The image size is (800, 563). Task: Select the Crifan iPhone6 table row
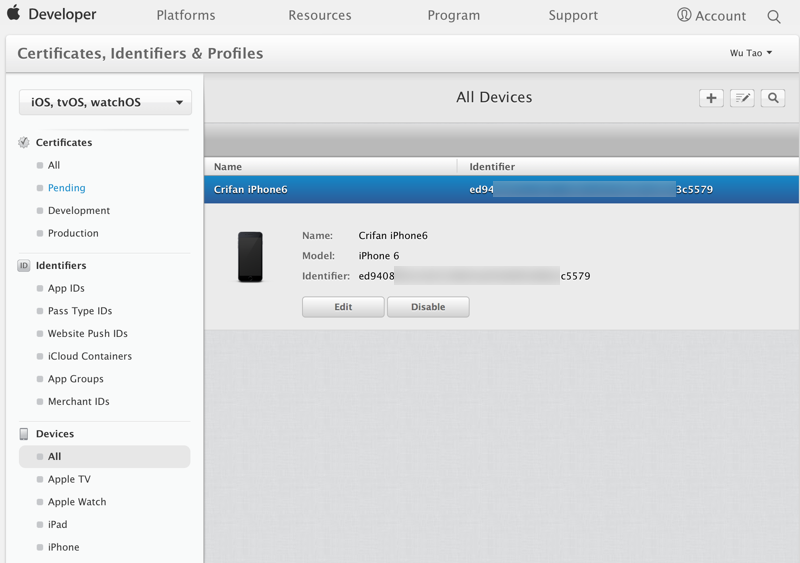[502, 189]
